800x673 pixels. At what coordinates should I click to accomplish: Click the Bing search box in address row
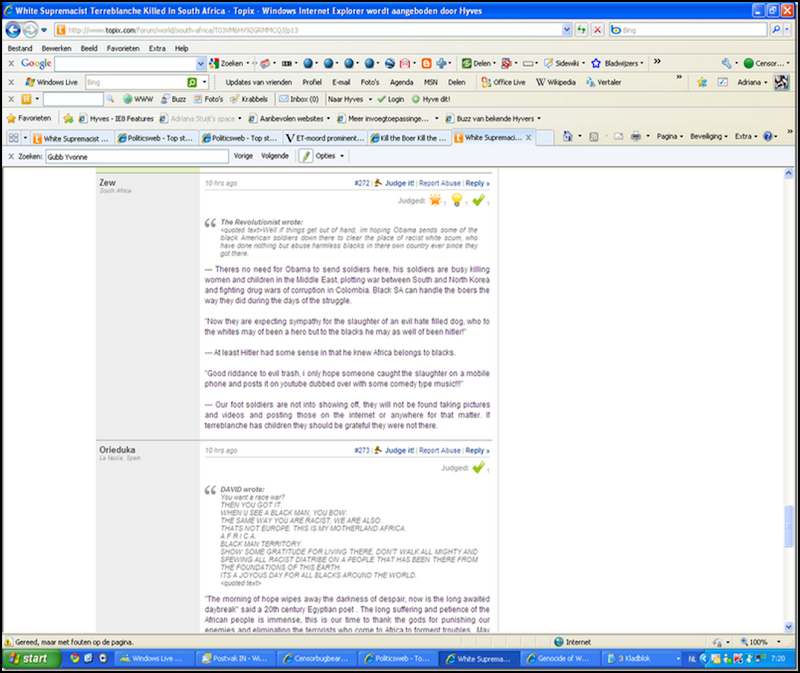pyautogui.click(x=689, y=30)
